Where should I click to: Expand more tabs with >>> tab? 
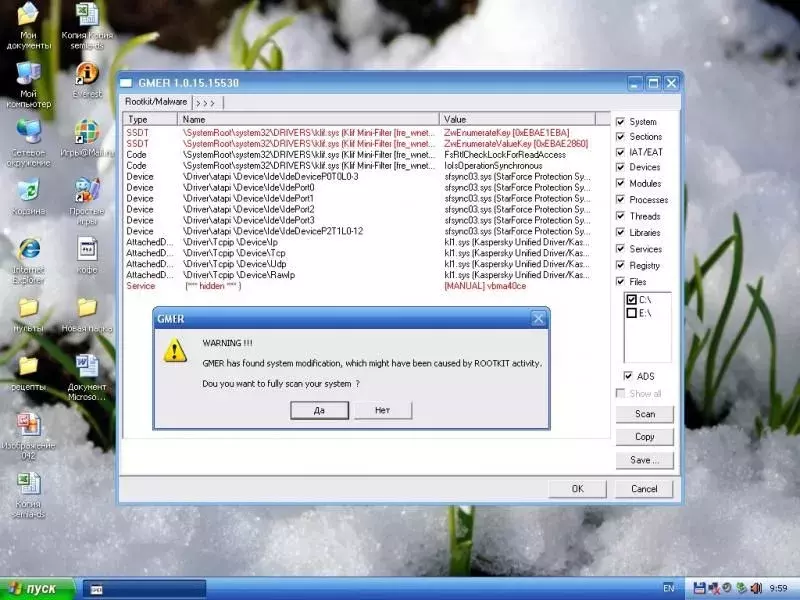click(207, 103)
